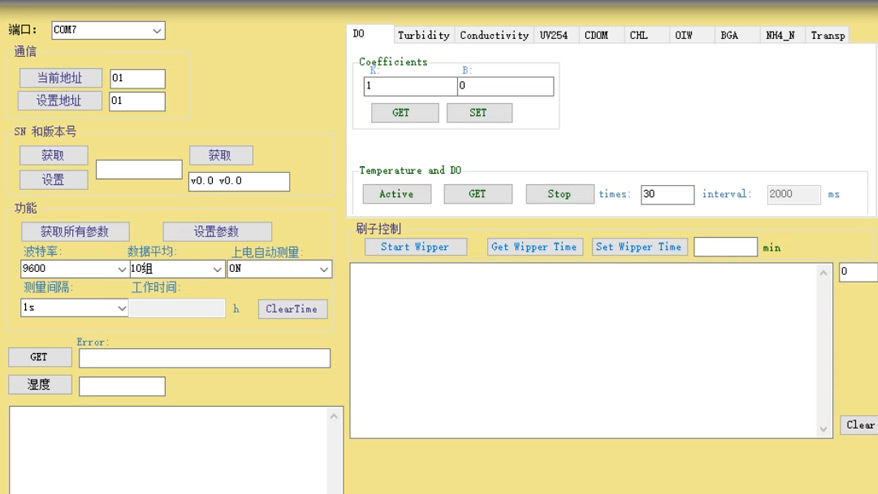The height and width of the screenshot is (494, 878).
Task: Click the K coefficient input field
Action: pyautogui.click(x=410, y=87)
